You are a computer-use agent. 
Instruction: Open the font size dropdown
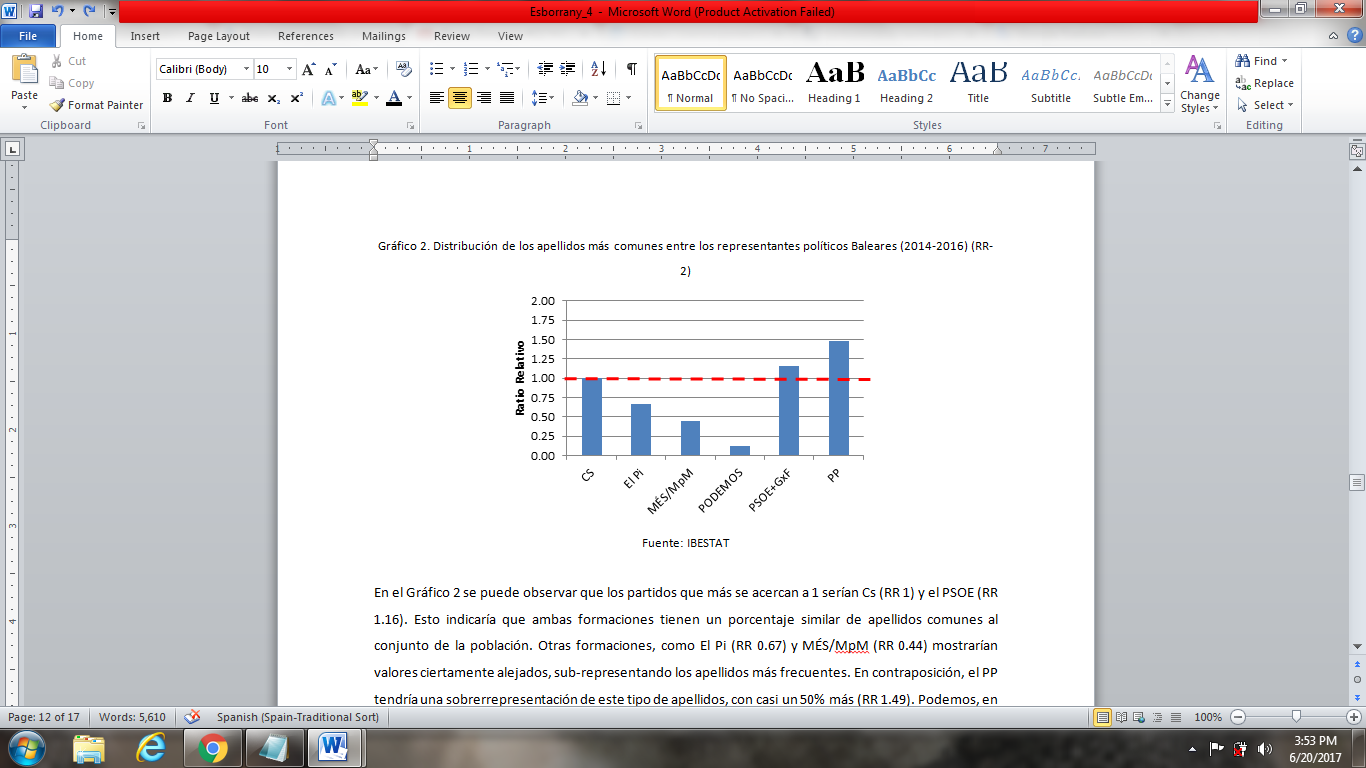290,69
